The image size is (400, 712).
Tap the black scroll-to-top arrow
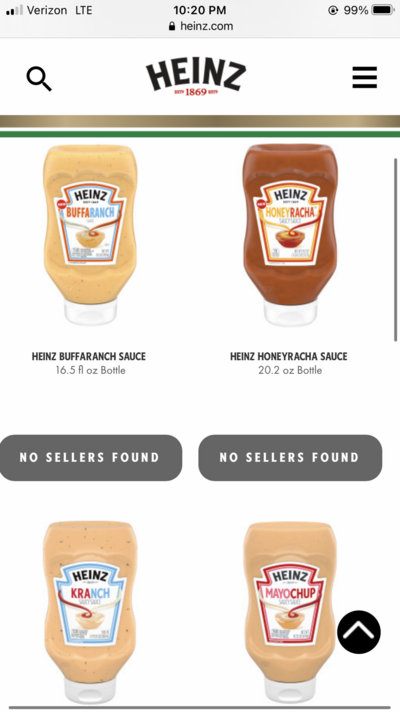[359, 632]
